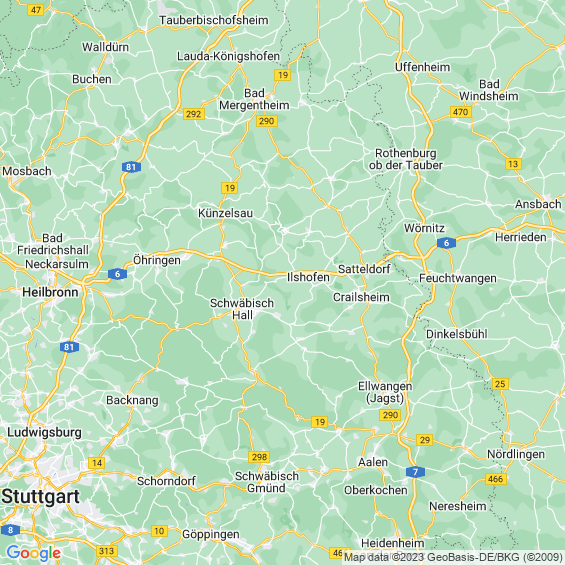Click the Google logo
This screenshot has width=565, height=565.
pyautogui.click(x=34, y=553)
